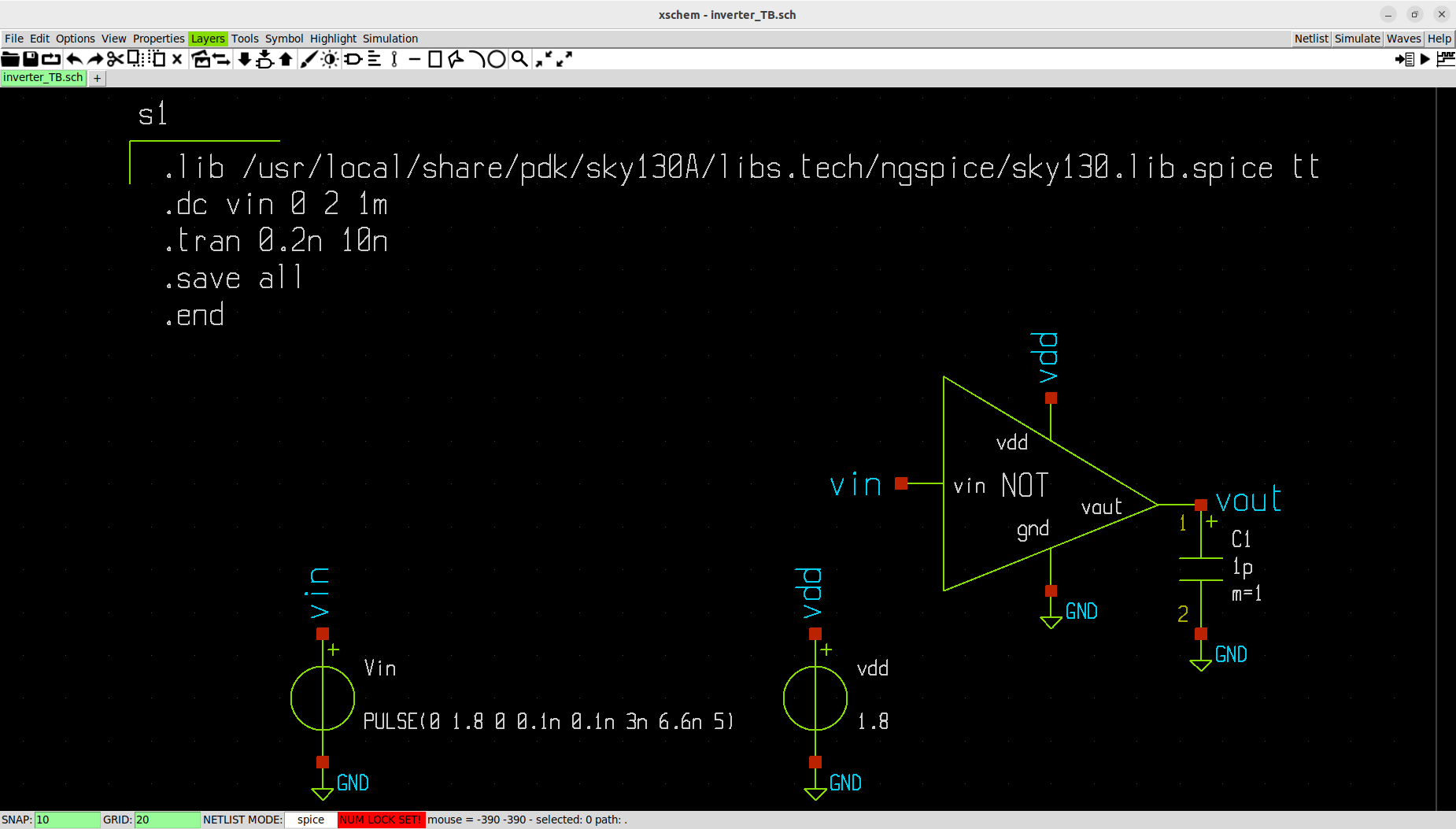Screen dimensions: 1456x829
Task: Generate netlist using the netlist toolbar icon
Action: (1405, 58)
